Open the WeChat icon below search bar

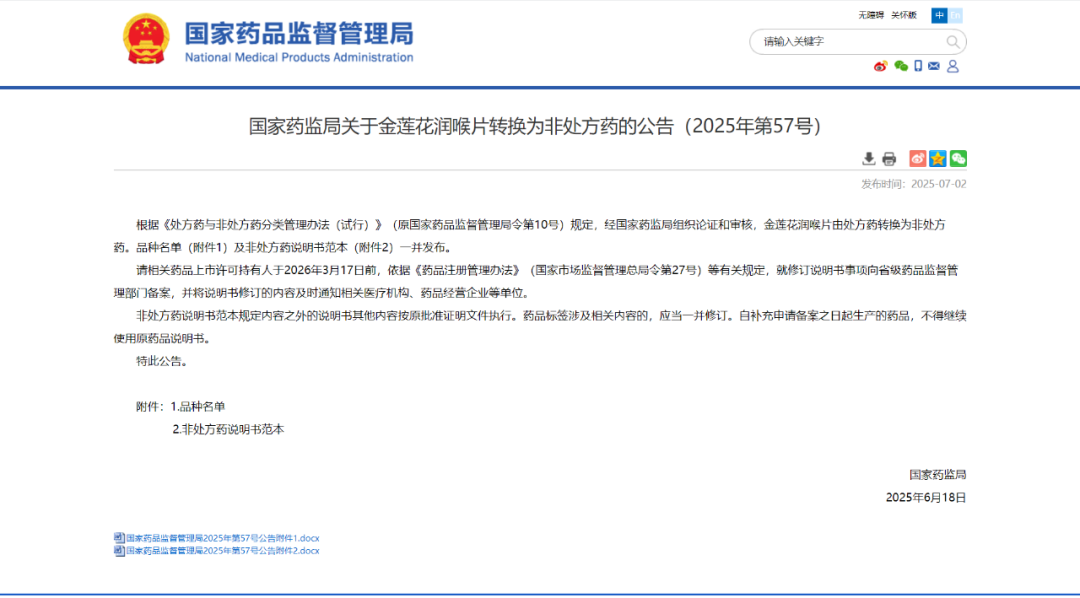coord(900,66)
